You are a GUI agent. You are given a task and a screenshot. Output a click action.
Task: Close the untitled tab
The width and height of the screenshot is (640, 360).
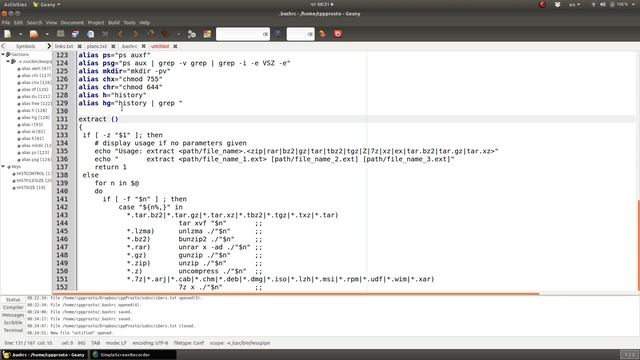(175, 47)
